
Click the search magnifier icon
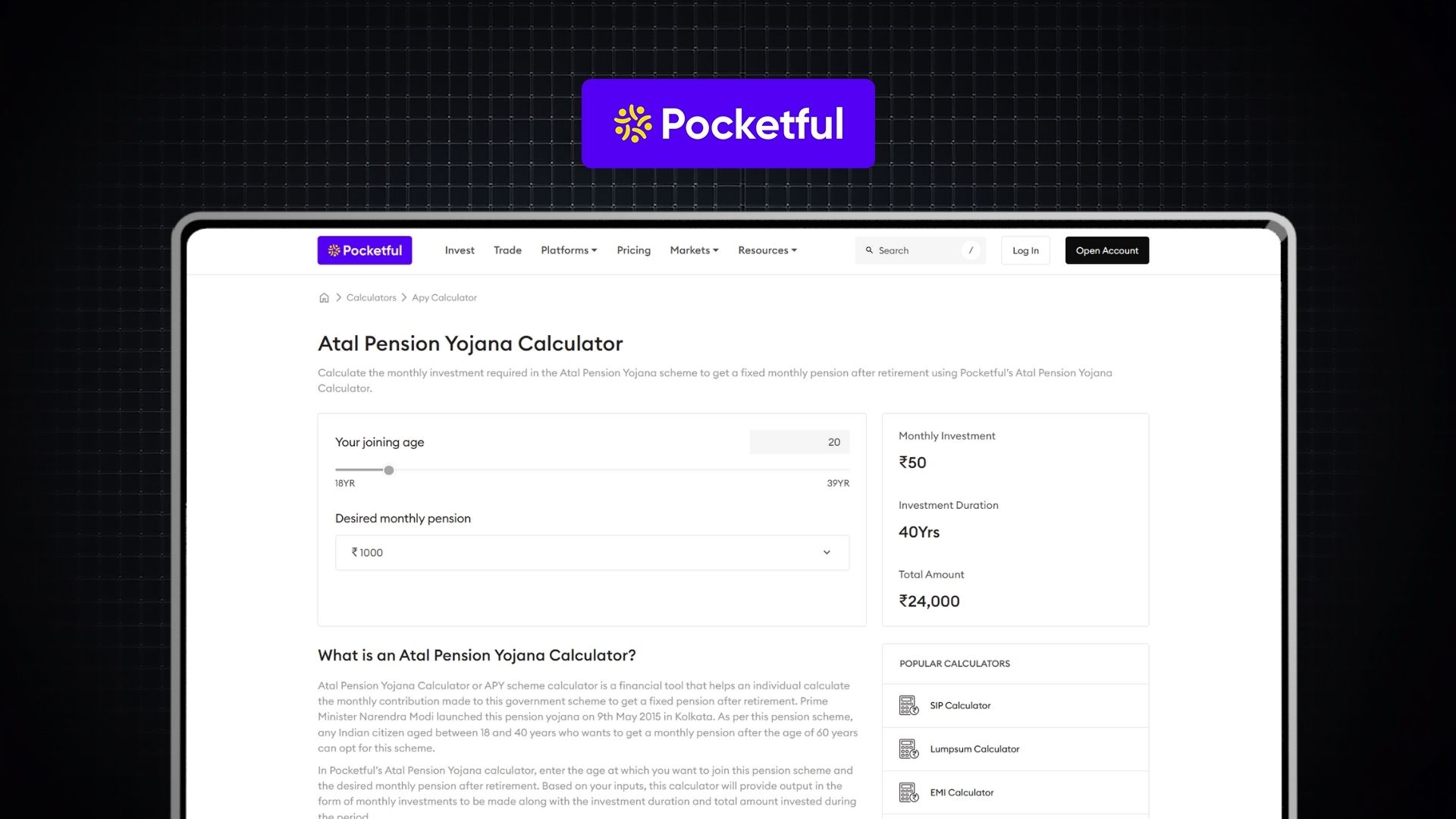pos(869,250)
